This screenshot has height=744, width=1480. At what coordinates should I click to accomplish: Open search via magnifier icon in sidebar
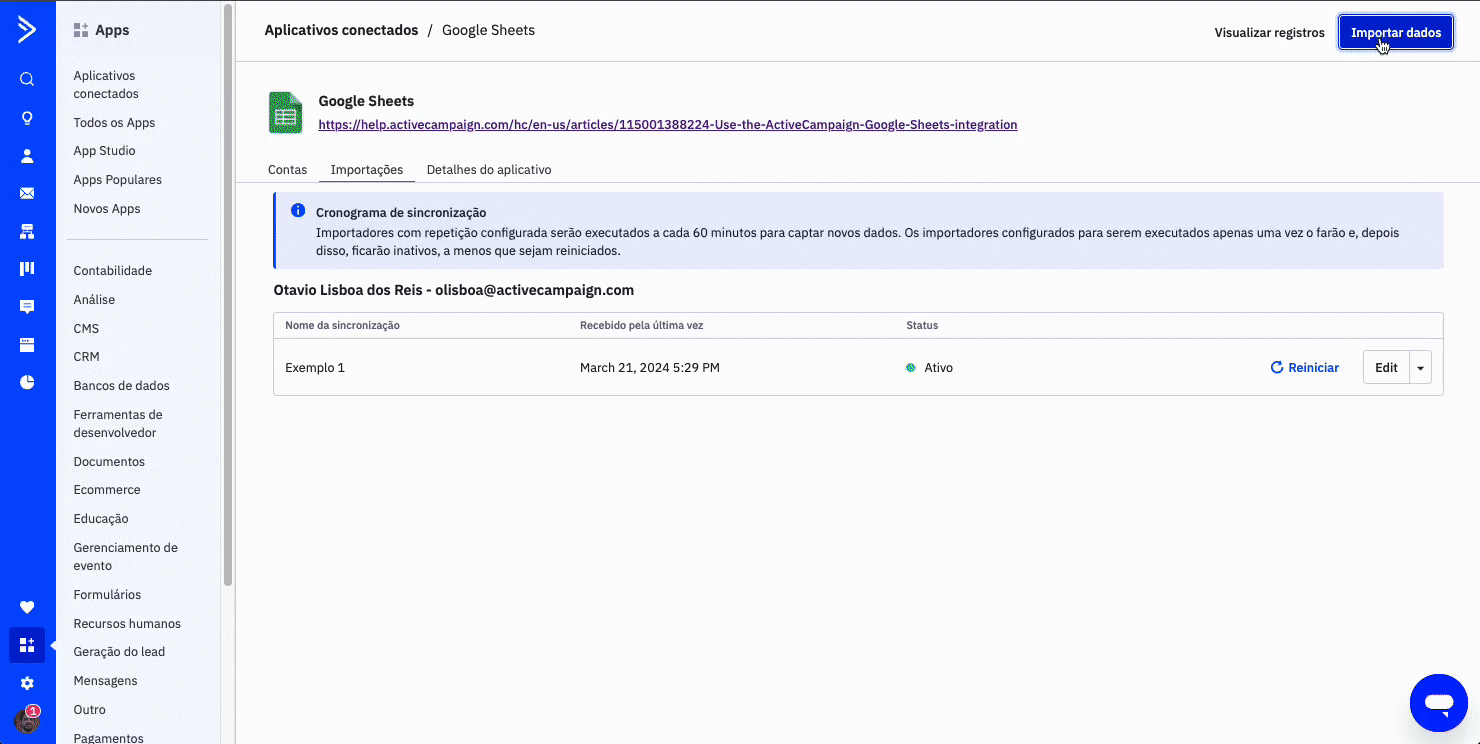pyautogui.click(x=27, y=80)
